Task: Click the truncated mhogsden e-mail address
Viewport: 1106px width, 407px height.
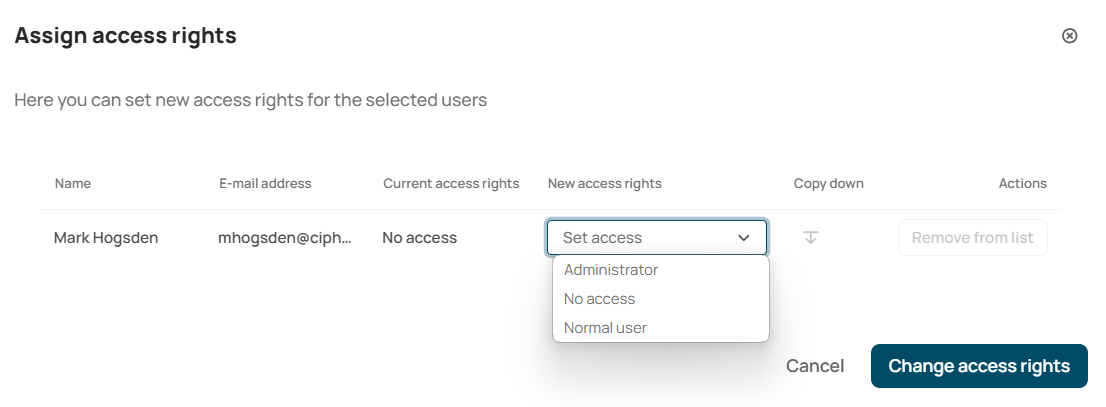Action: [x=285, y=238]
